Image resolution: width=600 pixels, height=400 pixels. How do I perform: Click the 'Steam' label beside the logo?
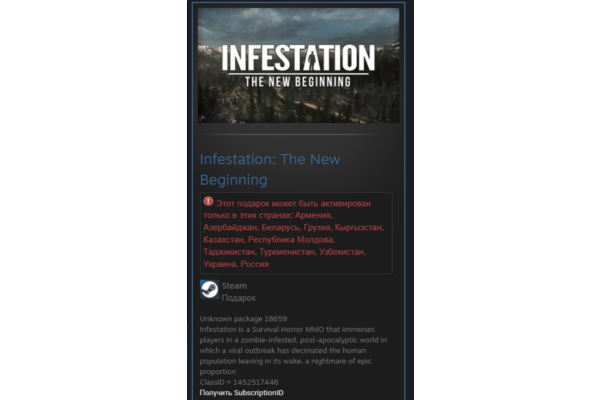point(234,286)
